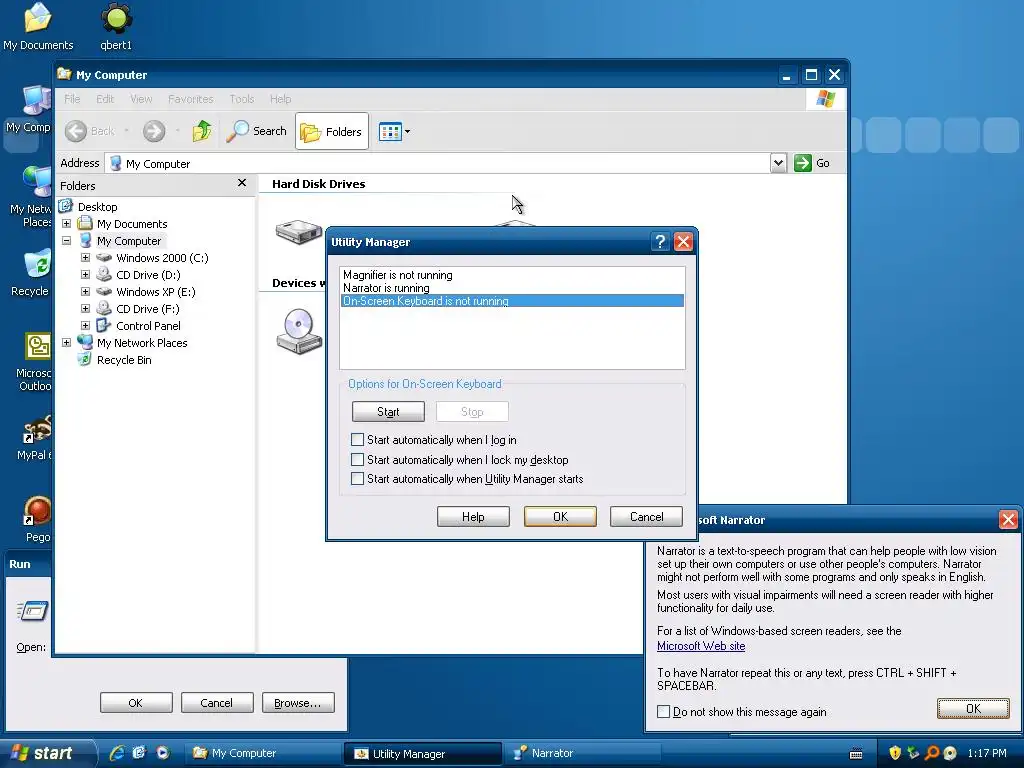The image size is (1024, 768).
Task: Expand CD Drive (F:) node
Action: pos(86,309)
